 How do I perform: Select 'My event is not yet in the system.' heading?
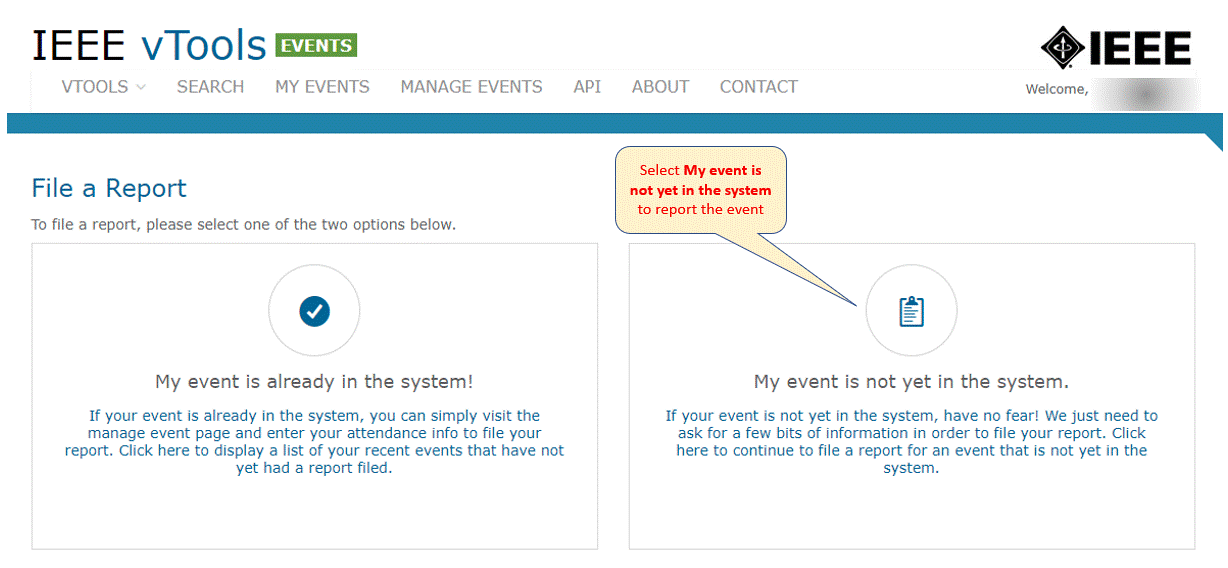tap(911, 382)
